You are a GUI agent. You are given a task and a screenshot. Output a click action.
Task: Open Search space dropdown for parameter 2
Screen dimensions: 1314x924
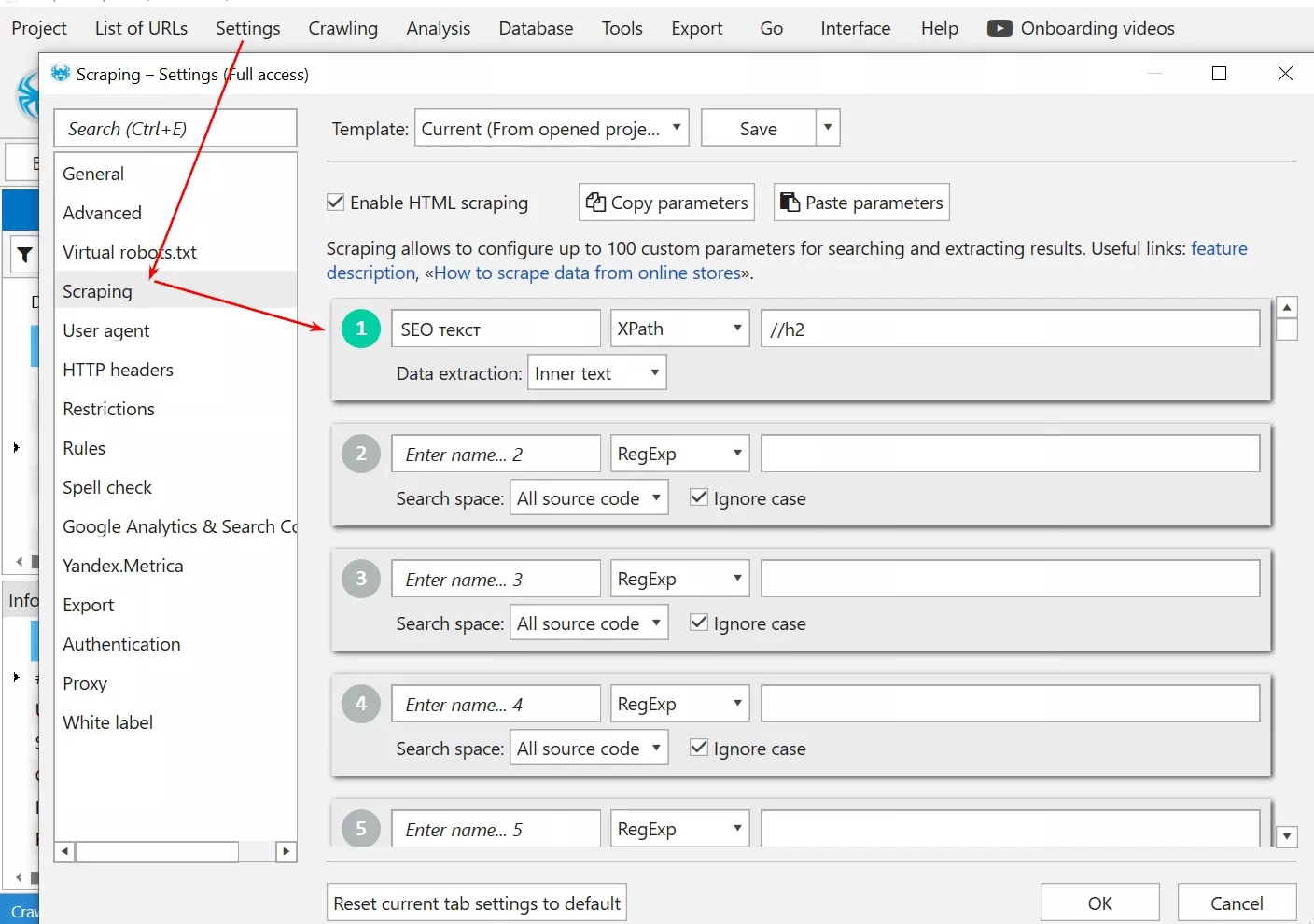pyautogui.click(x=589, y=498)
